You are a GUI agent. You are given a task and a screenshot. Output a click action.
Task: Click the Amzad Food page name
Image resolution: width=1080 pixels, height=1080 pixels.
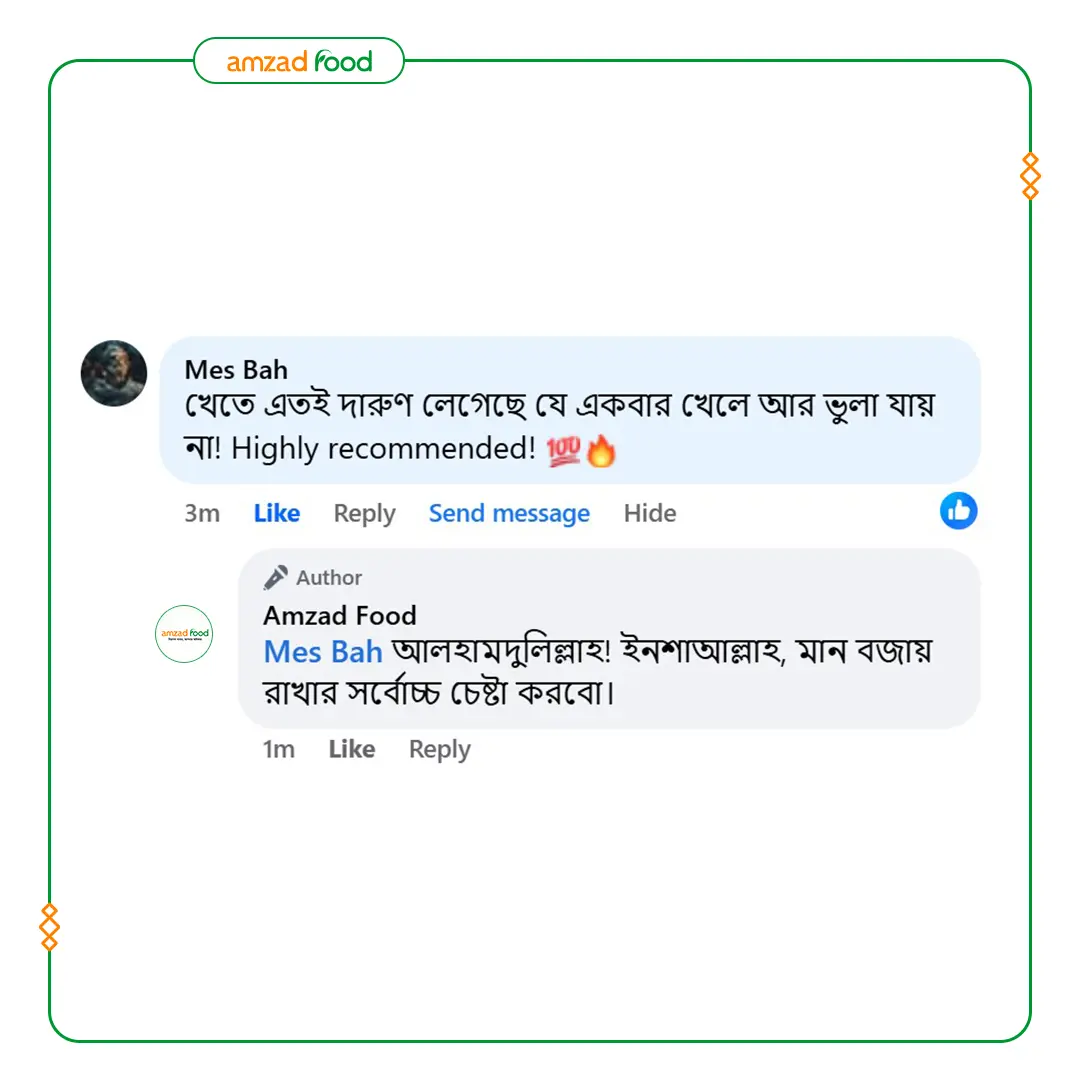tap(340, 615)
